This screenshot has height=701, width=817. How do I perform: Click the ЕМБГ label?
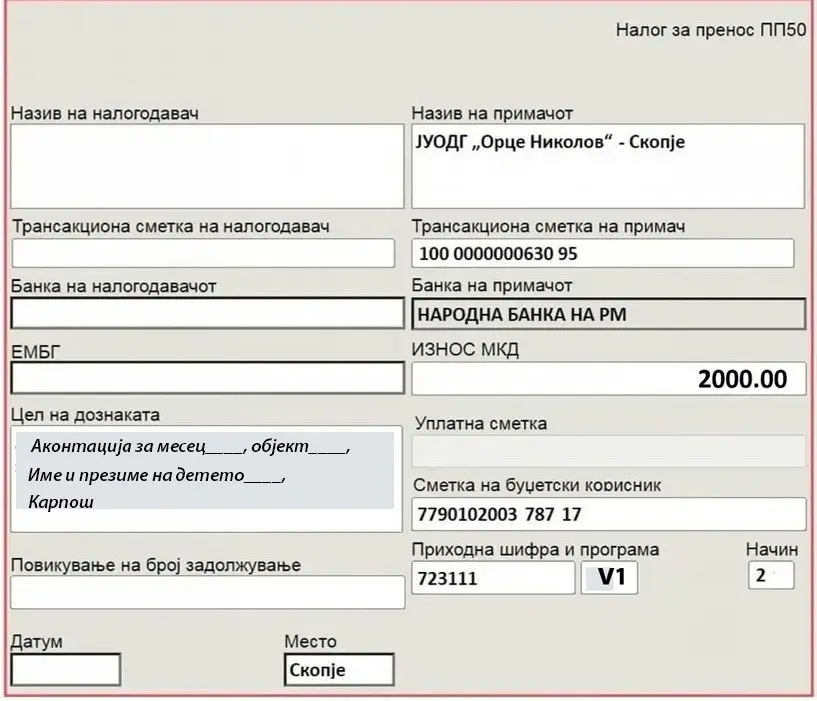click(35, 352)
